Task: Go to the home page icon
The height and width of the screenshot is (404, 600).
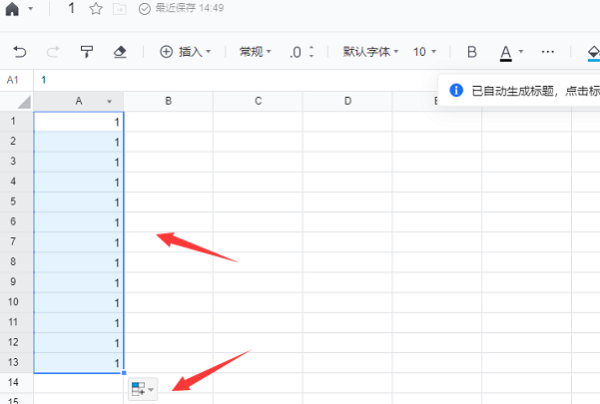Action: point(12,9)
